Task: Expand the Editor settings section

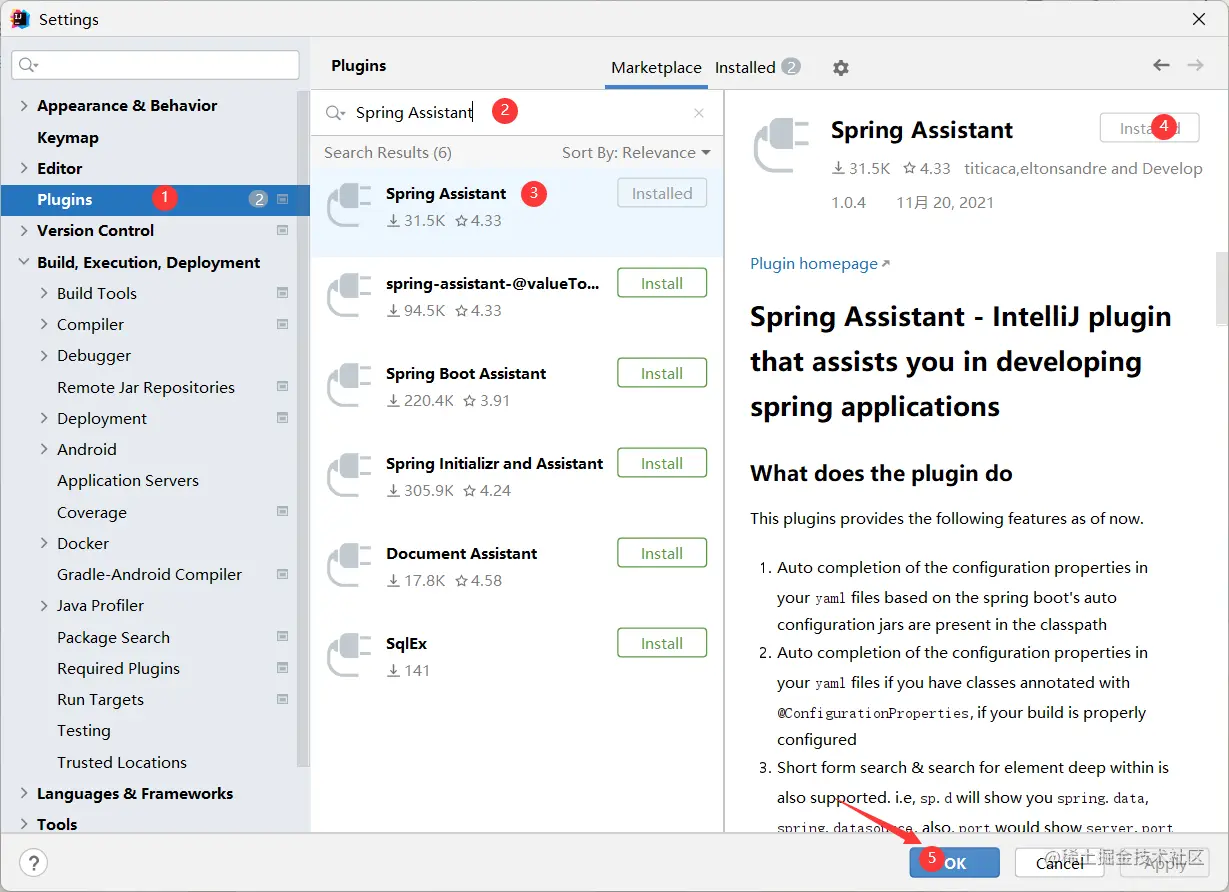Action: coord(24,168)
